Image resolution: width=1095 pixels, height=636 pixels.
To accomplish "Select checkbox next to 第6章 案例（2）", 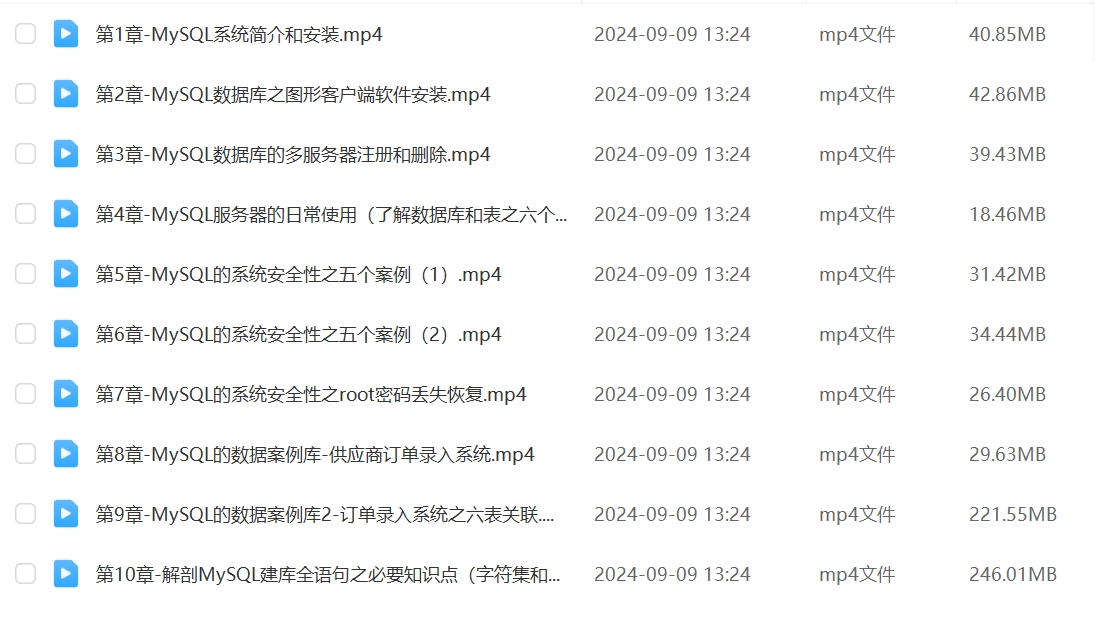I will tap(26, 334).
